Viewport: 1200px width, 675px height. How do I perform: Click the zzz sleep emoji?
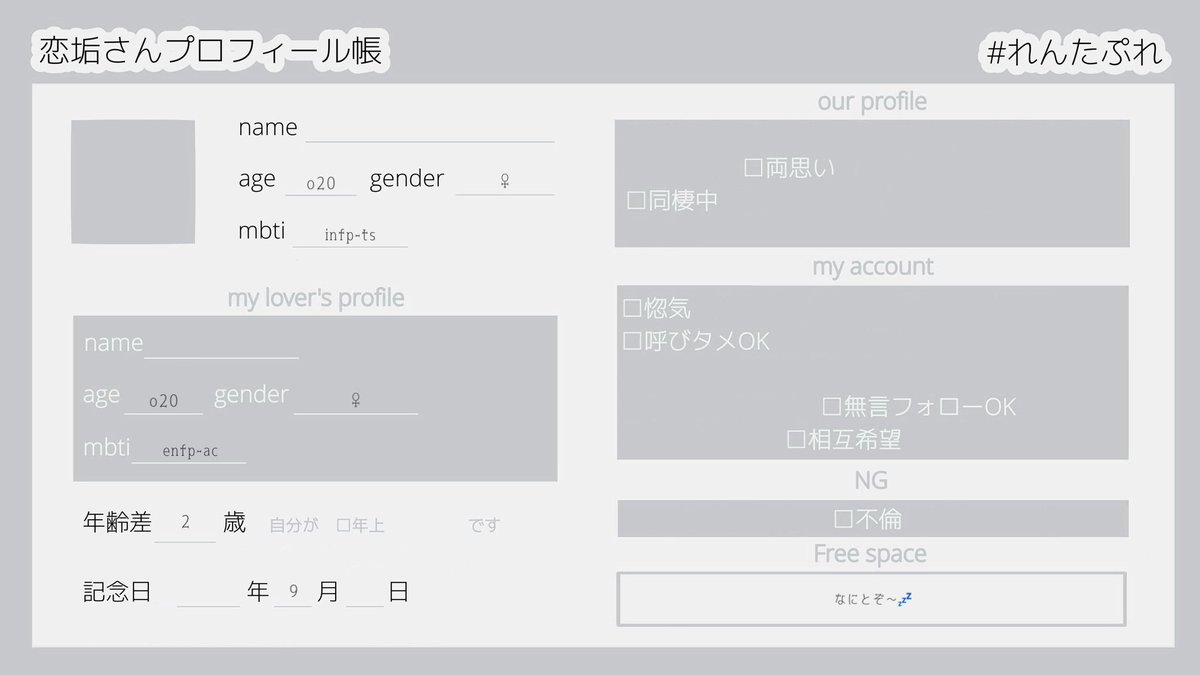point(904,599)
